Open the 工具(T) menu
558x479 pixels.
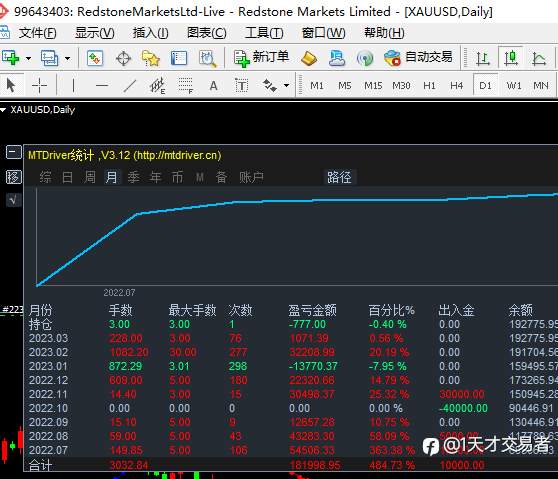264,33
